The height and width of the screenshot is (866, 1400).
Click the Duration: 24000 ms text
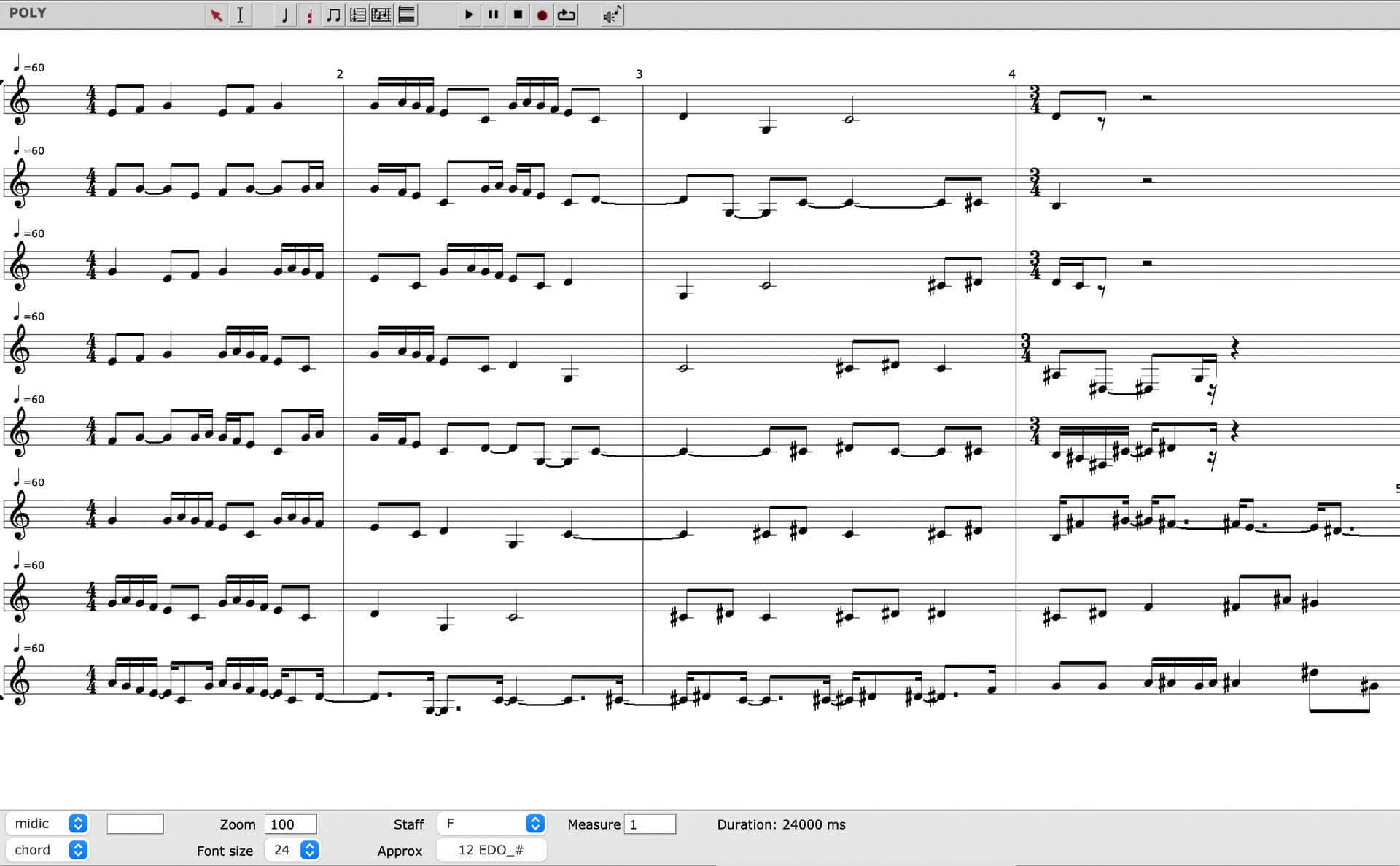click(x=781, y=824)
